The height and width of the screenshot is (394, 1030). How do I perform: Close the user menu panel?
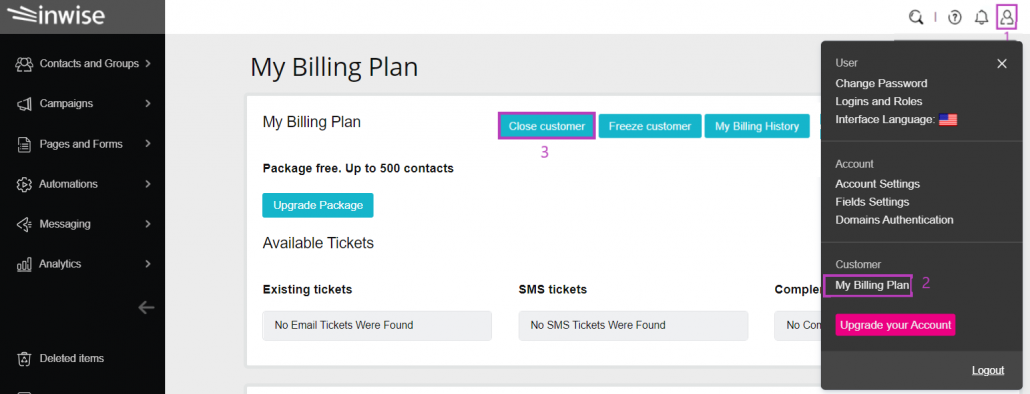(x=1002, y=64)
